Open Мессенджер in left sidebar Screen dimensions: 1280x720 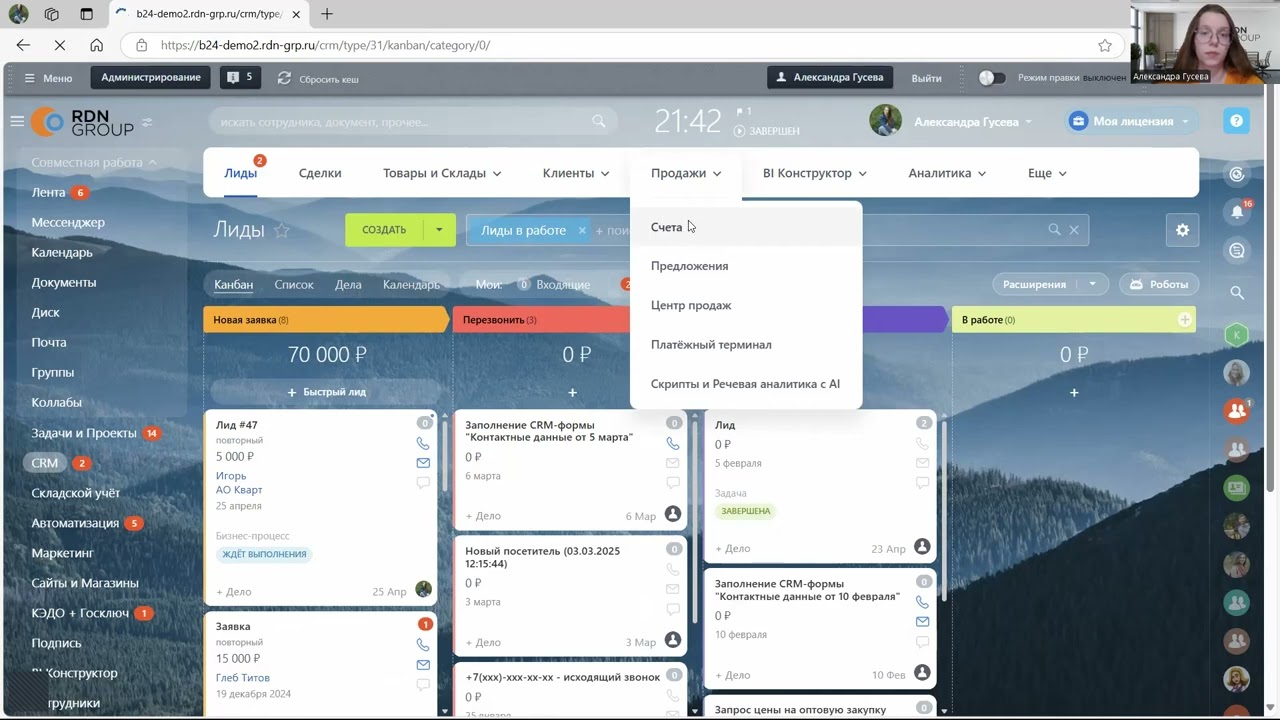point(68,222)
